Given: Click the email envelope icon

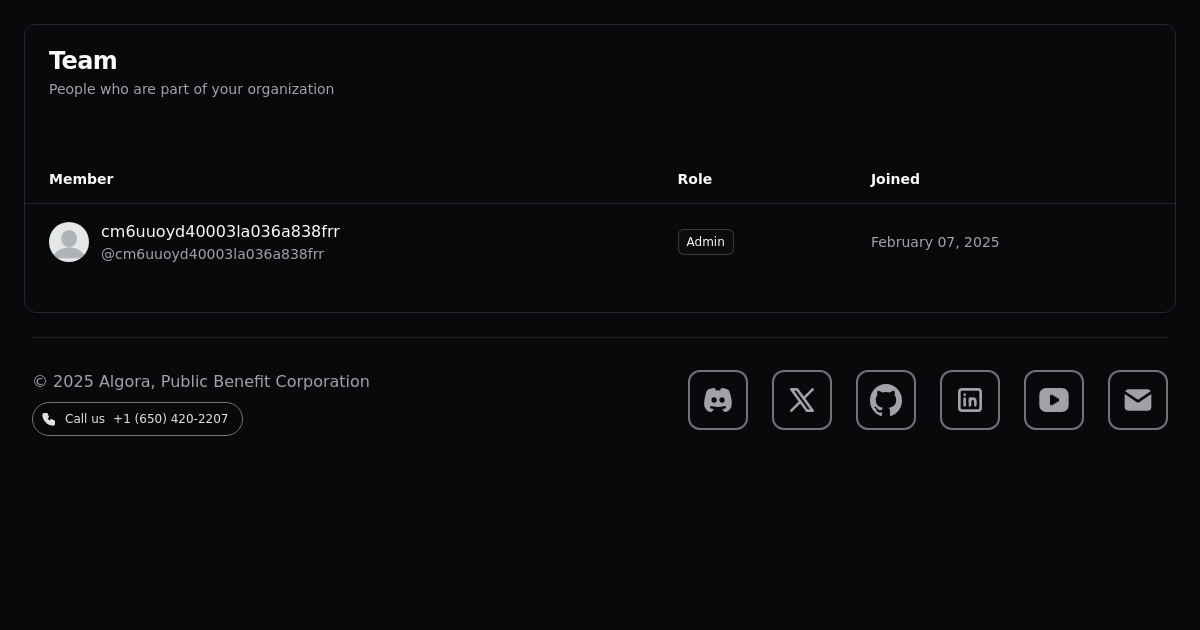Looking at the screenshot, I should 1138,400.
